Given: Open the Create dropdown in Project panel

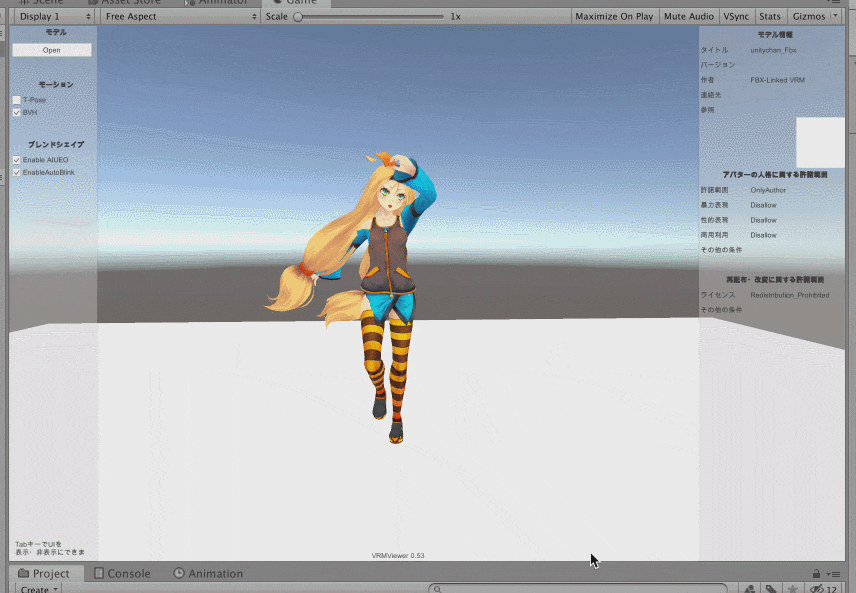Looking at the screenshot, I should 38,589.
